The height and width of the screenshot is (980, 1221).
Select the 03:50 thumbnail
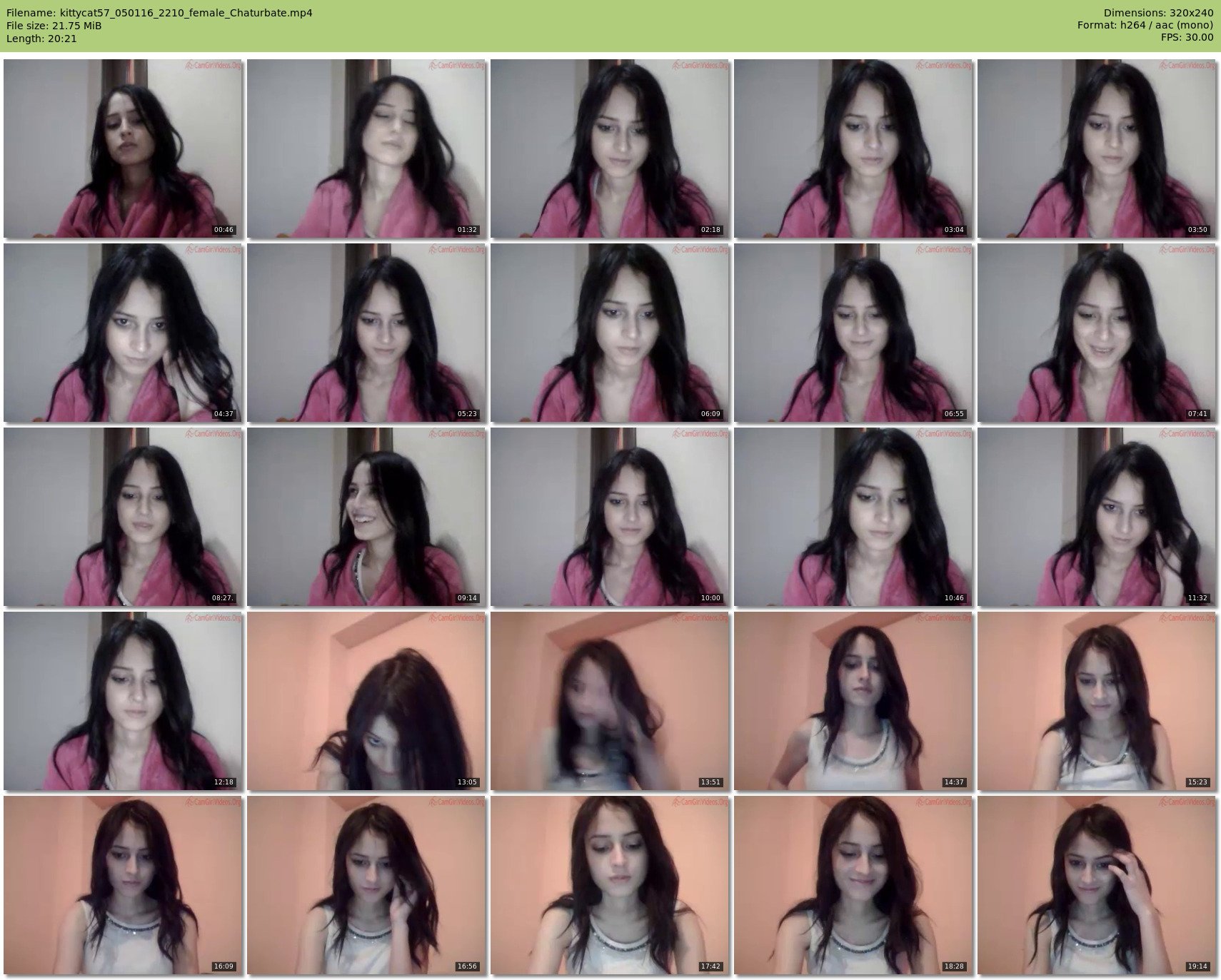(1096, 148)
